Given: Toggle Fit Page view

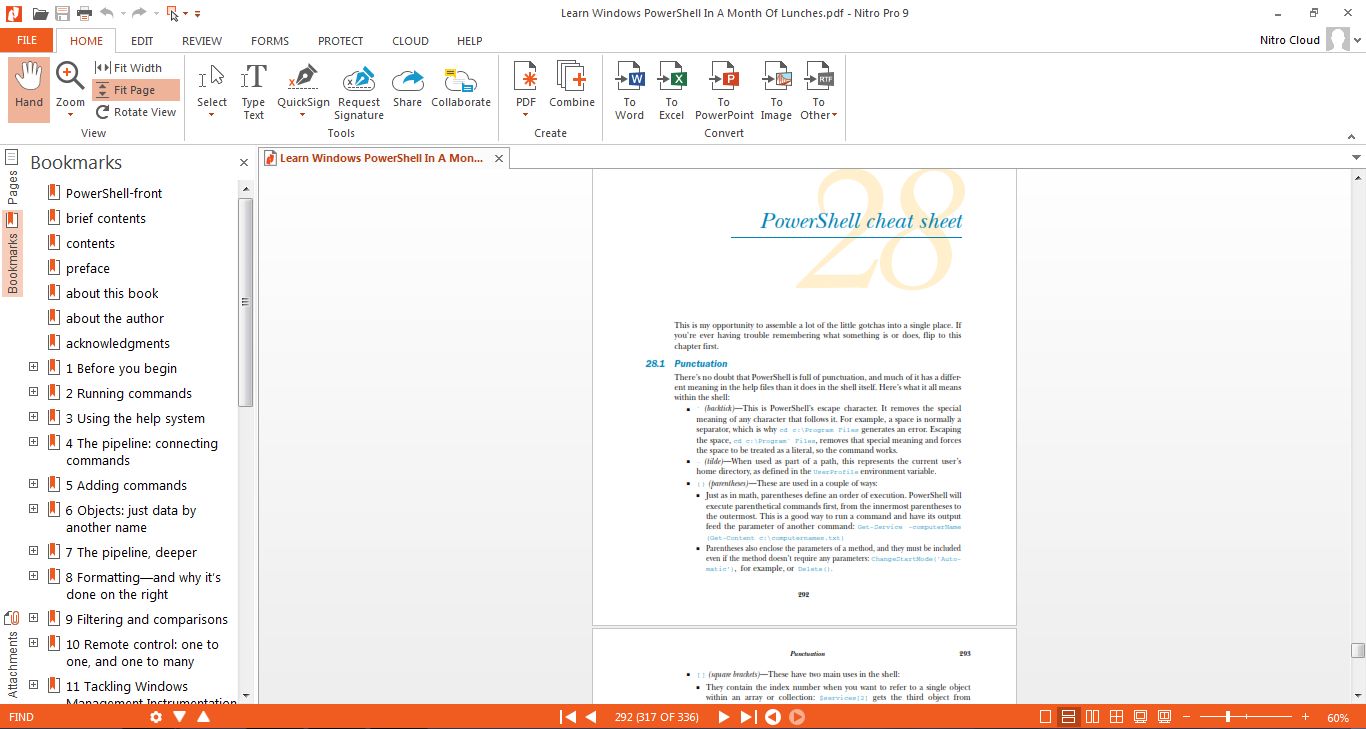Looking at the screenshot, I should (x=135, y=90).
